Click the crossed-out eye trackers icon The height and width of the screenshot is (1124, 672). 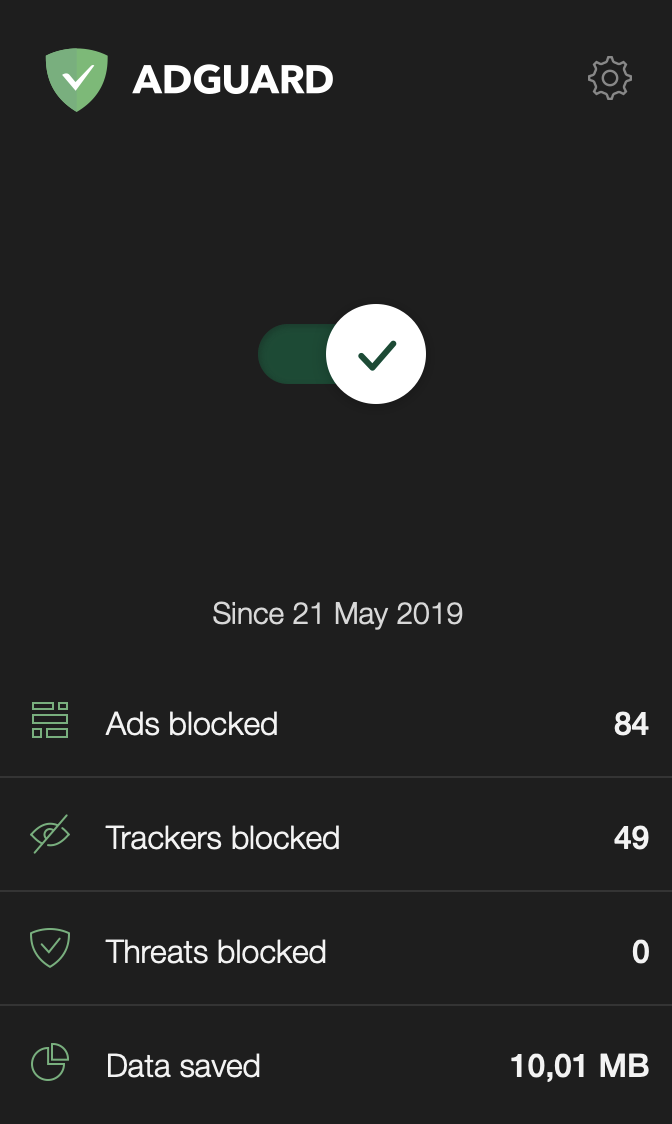50,835
